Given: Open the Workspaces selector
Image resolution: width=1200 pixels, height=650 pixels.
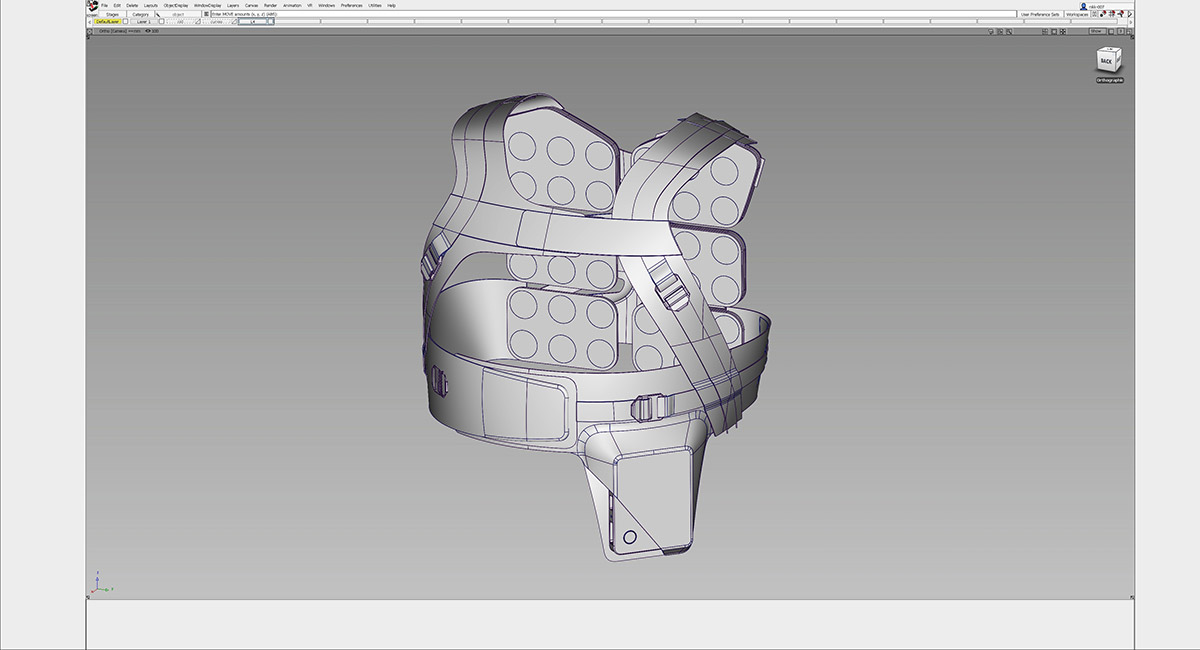Looking at the screenshot, I should point(1078,14).
